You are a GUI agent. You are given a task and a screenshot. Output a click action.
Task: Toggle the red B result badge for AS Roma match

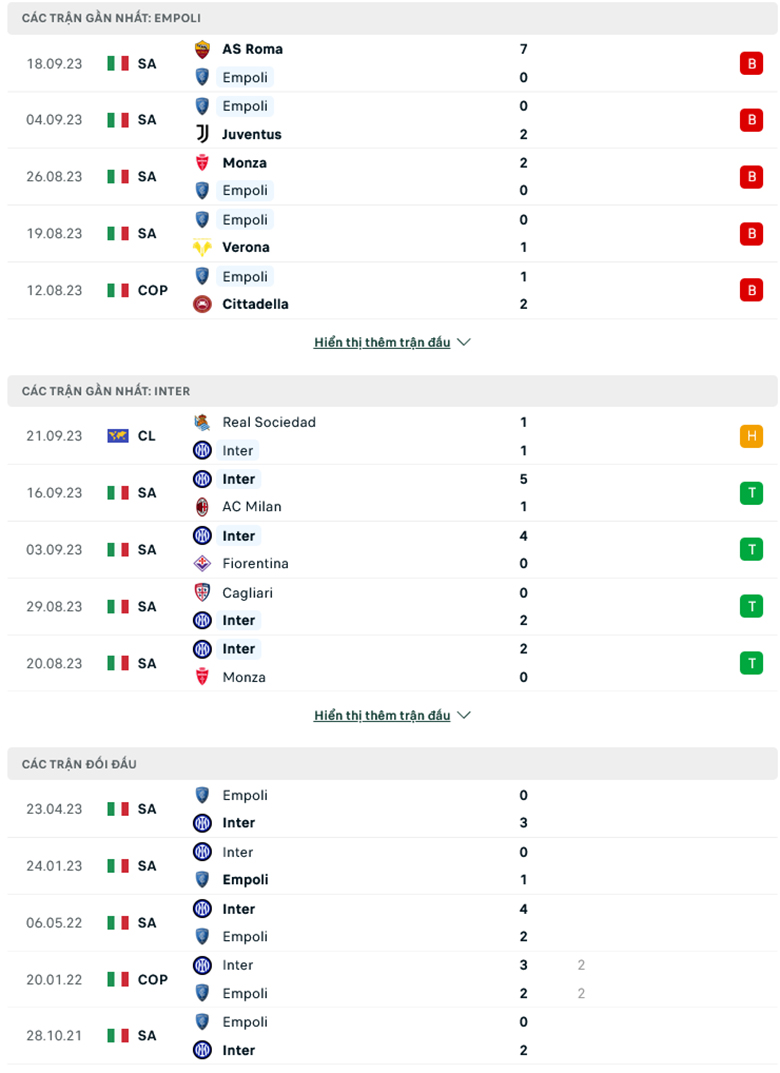tap(751, 63)
